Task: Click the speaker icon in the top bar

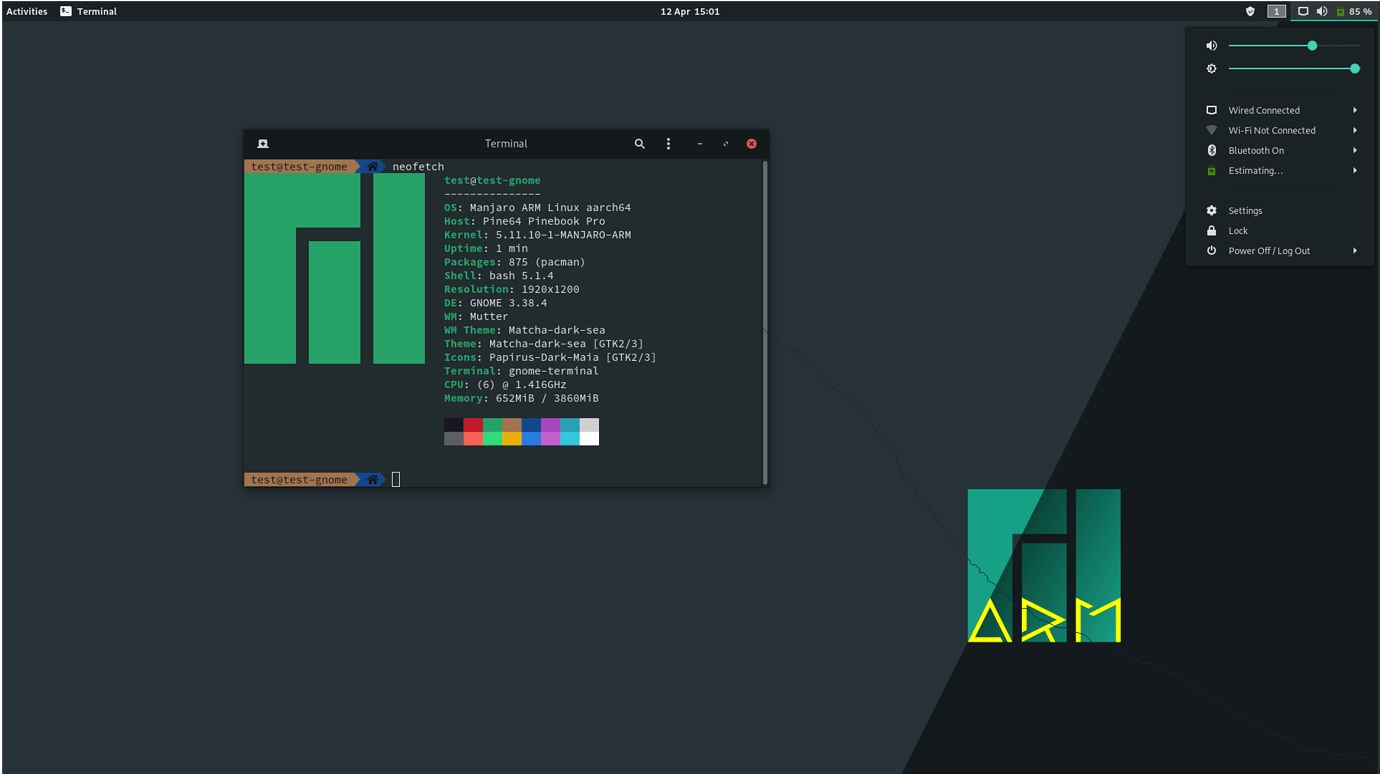Action: pyautogui.click(x=1322, y=12)
